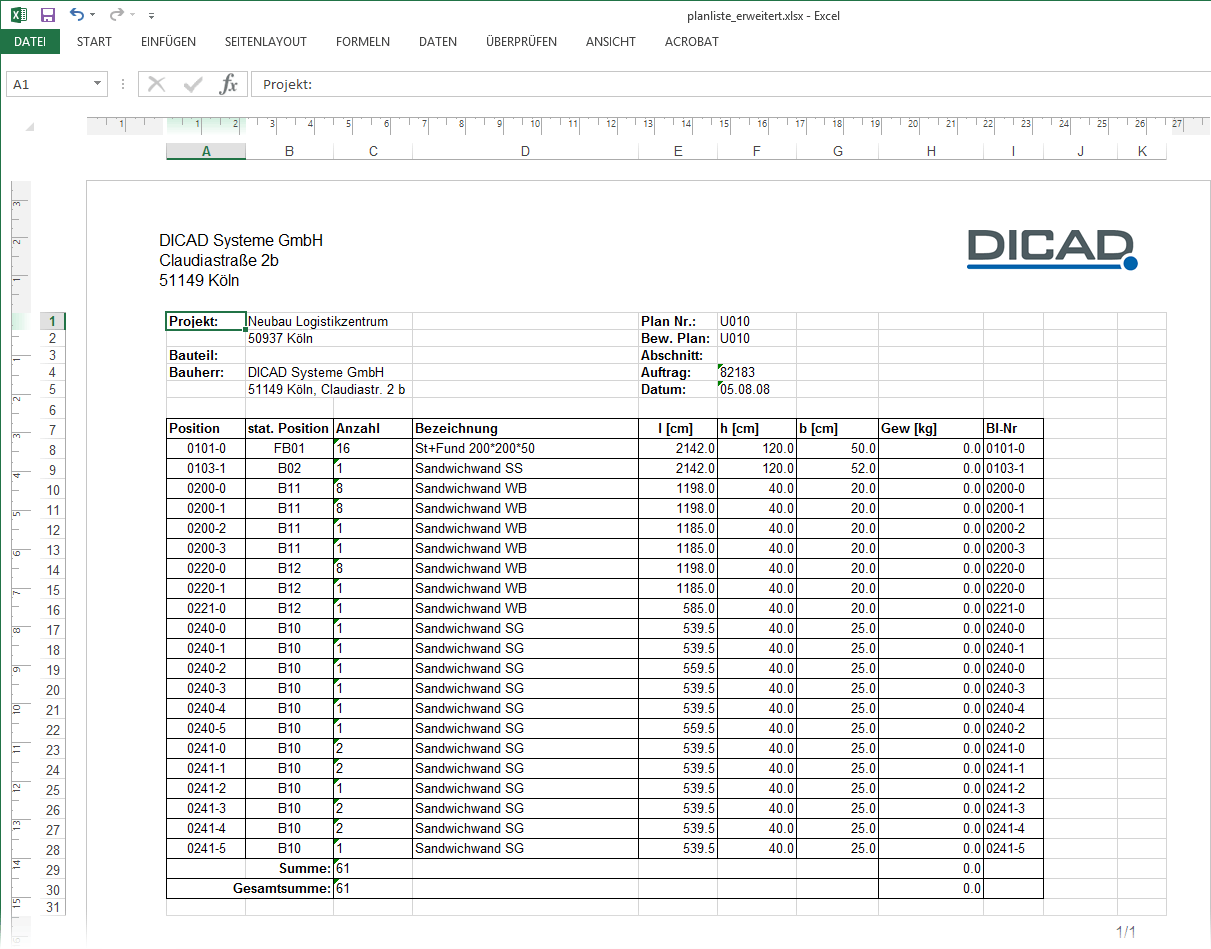1211x949 pixels.
Task: Open the redo history dropdown arrow
Action: pos(132,15)
